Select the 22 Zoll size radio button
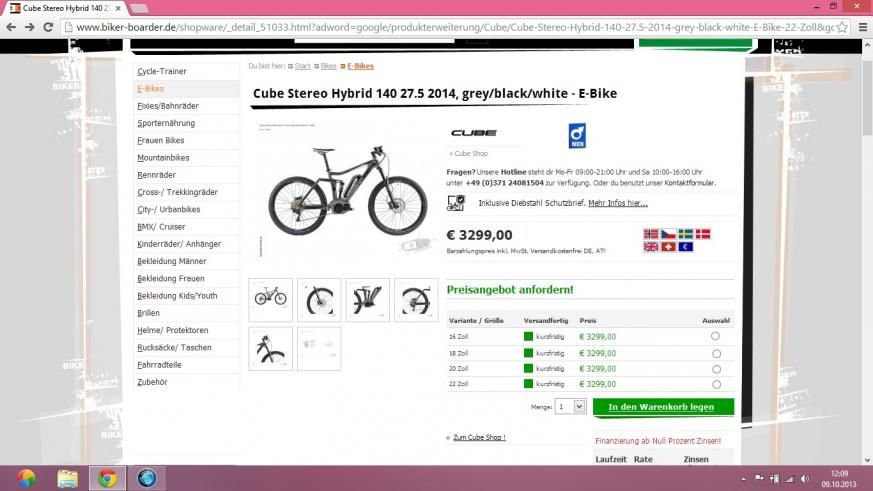 (x=717, y=384)
